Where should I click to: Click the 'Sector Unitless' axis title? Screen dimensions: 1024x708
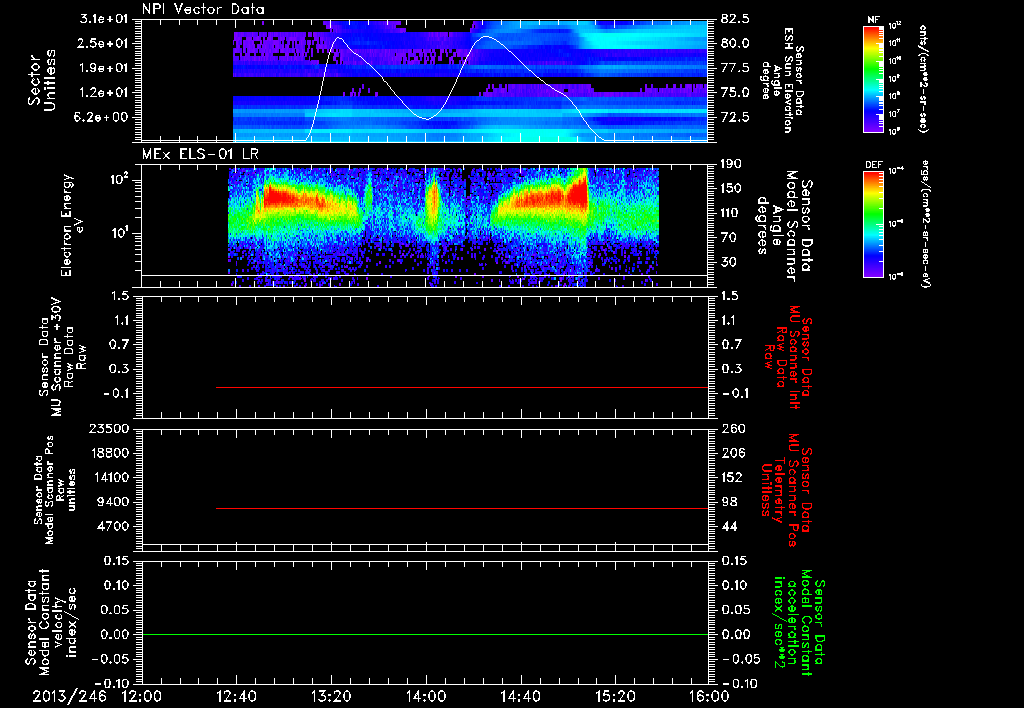(42, 80)
